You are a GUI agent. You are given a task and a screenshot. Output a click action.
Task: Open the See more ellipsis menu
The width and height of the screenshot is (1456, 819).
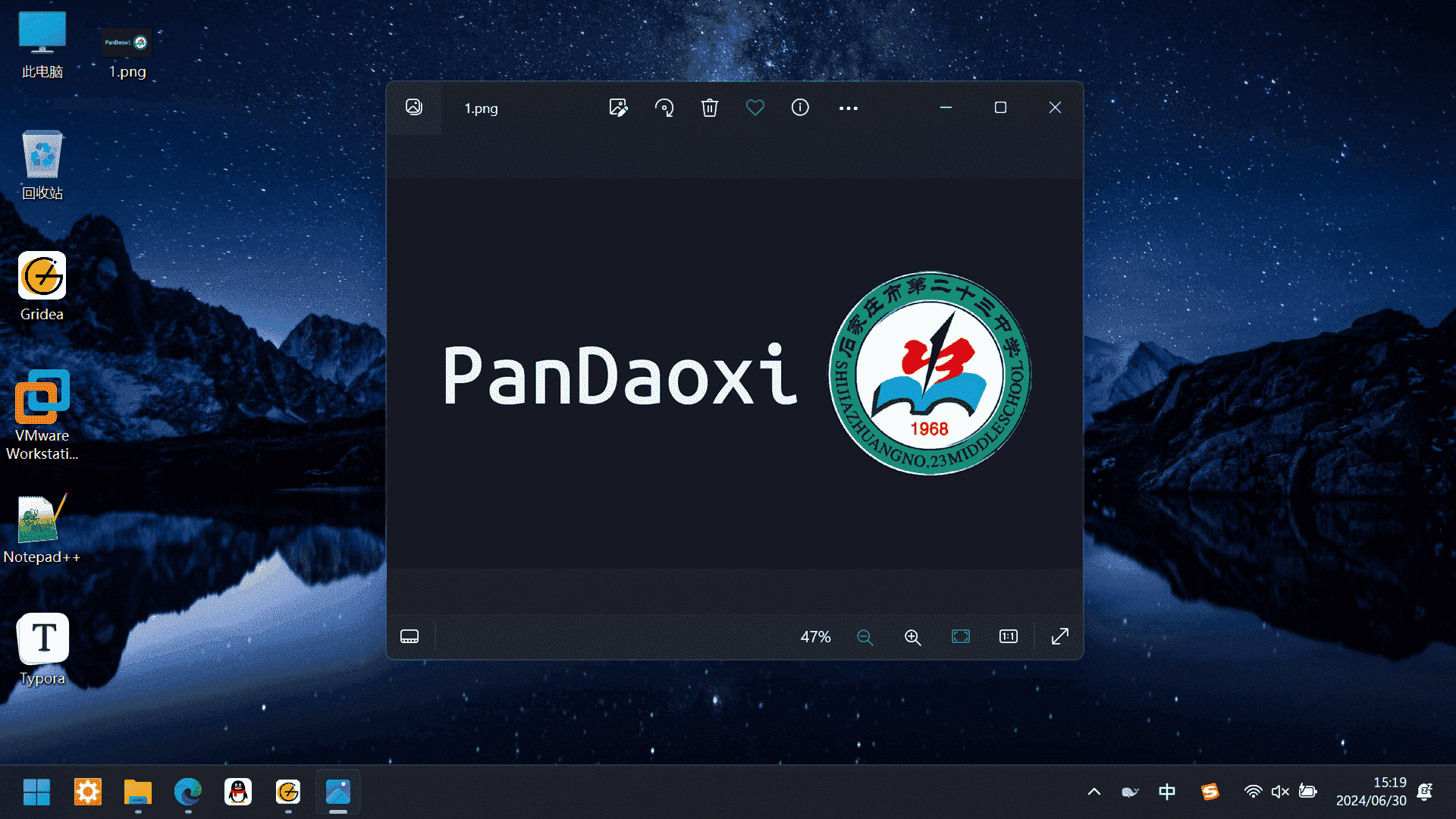[x=849, y=108]
